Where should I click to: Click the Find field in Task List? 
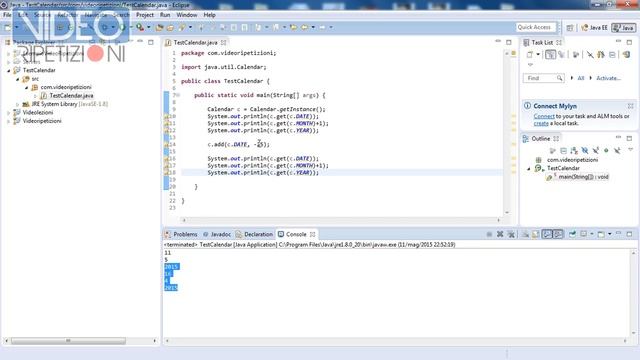(x=543, y=78)
